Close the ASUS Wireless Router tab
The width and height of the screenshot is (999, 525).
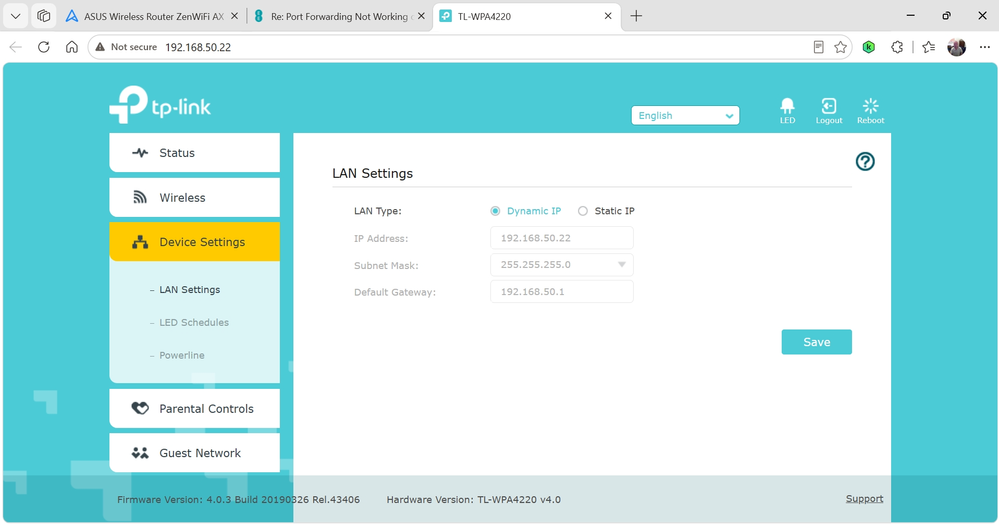coord(234,16)
